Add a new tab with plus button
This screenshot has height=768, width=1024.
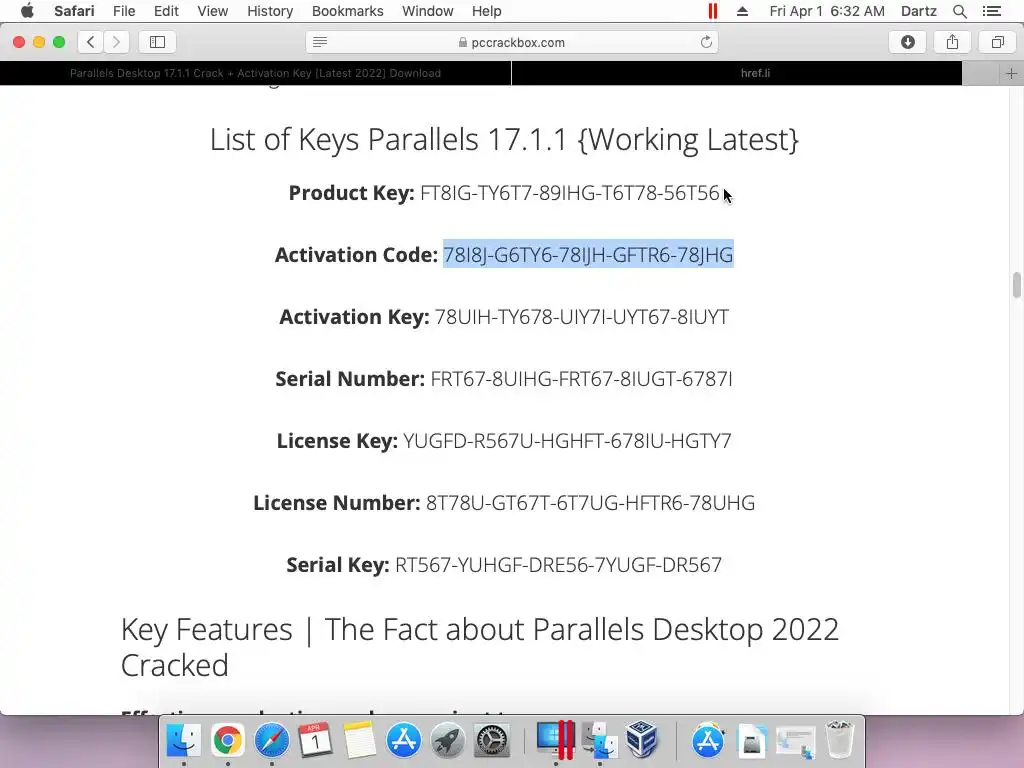[1011, 73]
